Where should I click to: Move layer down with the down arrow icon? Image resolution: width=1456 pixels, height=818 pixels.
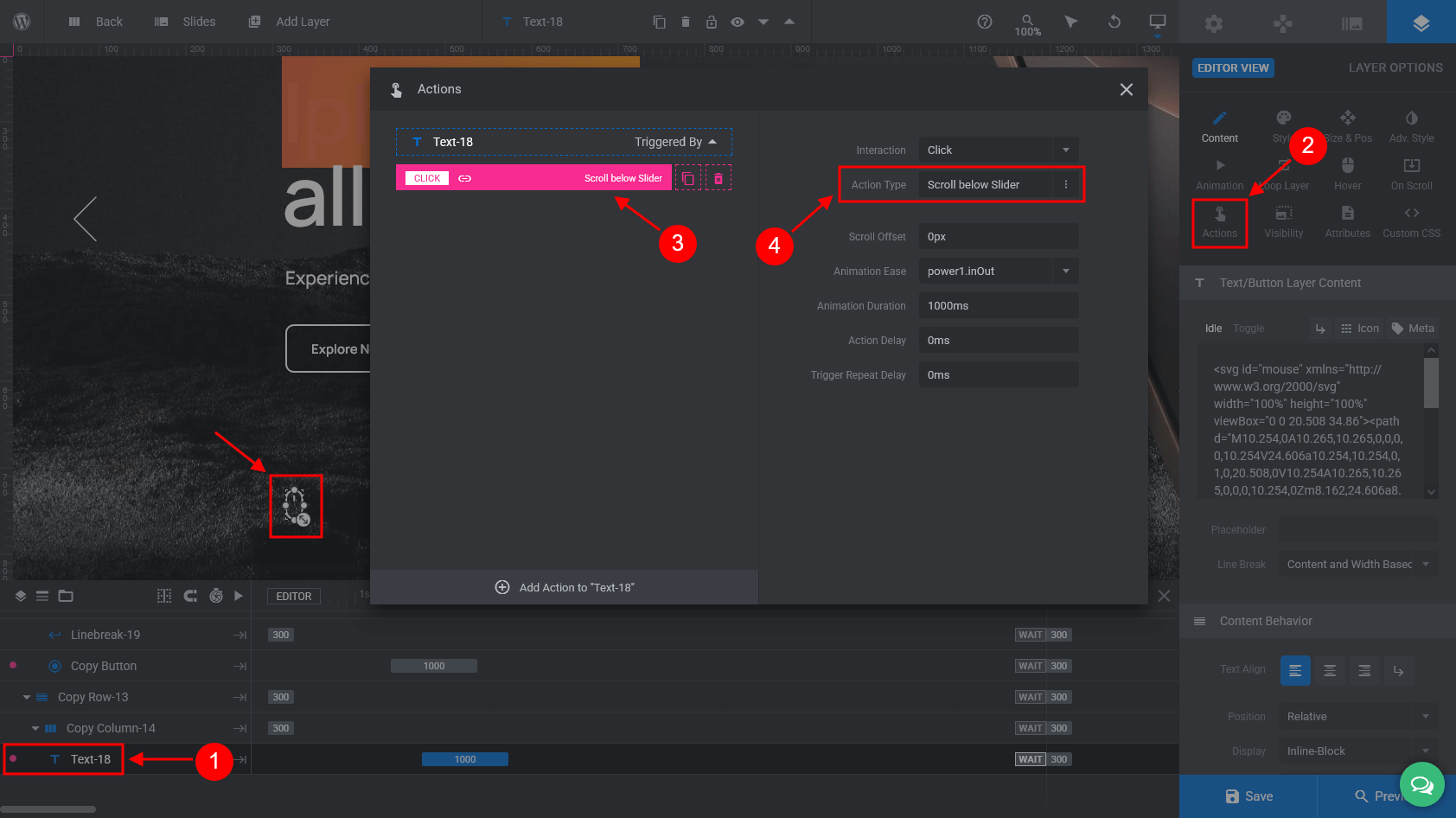click(x=763, y=22)
